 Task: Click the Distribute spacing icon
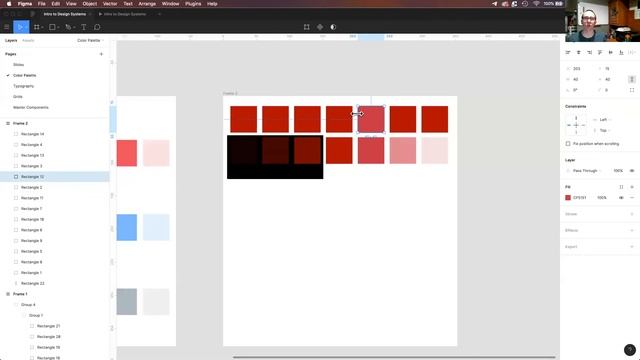(632, 52)
